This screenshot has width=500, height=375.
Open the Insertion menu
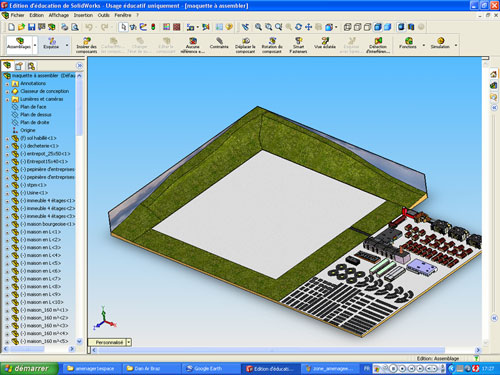(83, 15)
